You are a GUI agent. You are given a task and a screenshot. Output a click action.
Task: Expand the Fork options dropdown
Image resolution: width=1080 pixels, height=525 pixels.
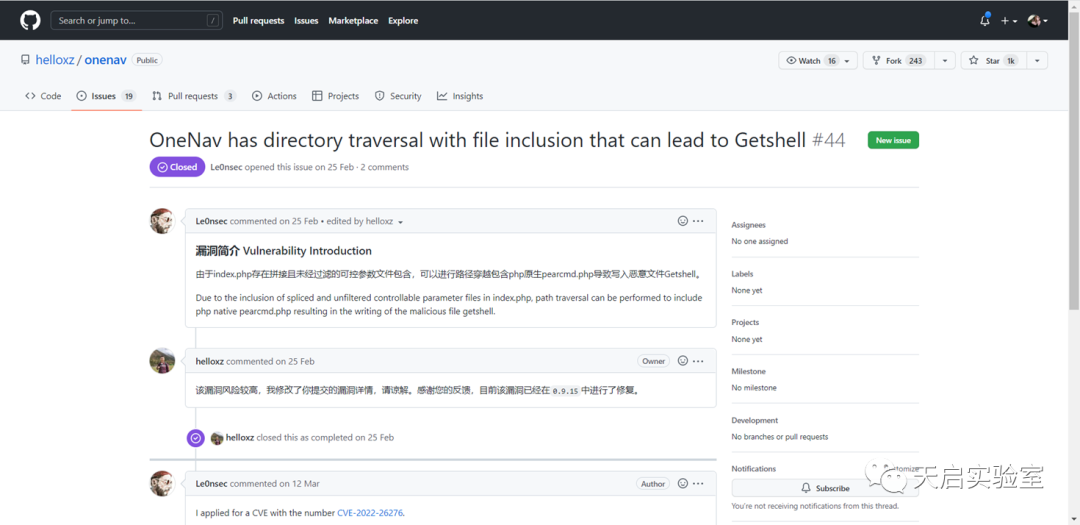click(x=944, y=61)
